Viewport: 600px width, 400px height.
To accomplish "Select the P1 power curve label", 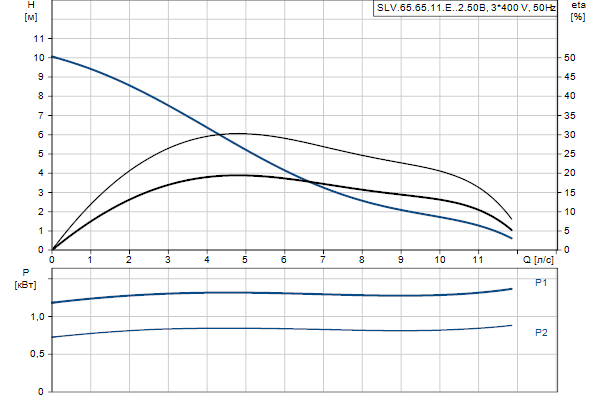I will point(541,283).
